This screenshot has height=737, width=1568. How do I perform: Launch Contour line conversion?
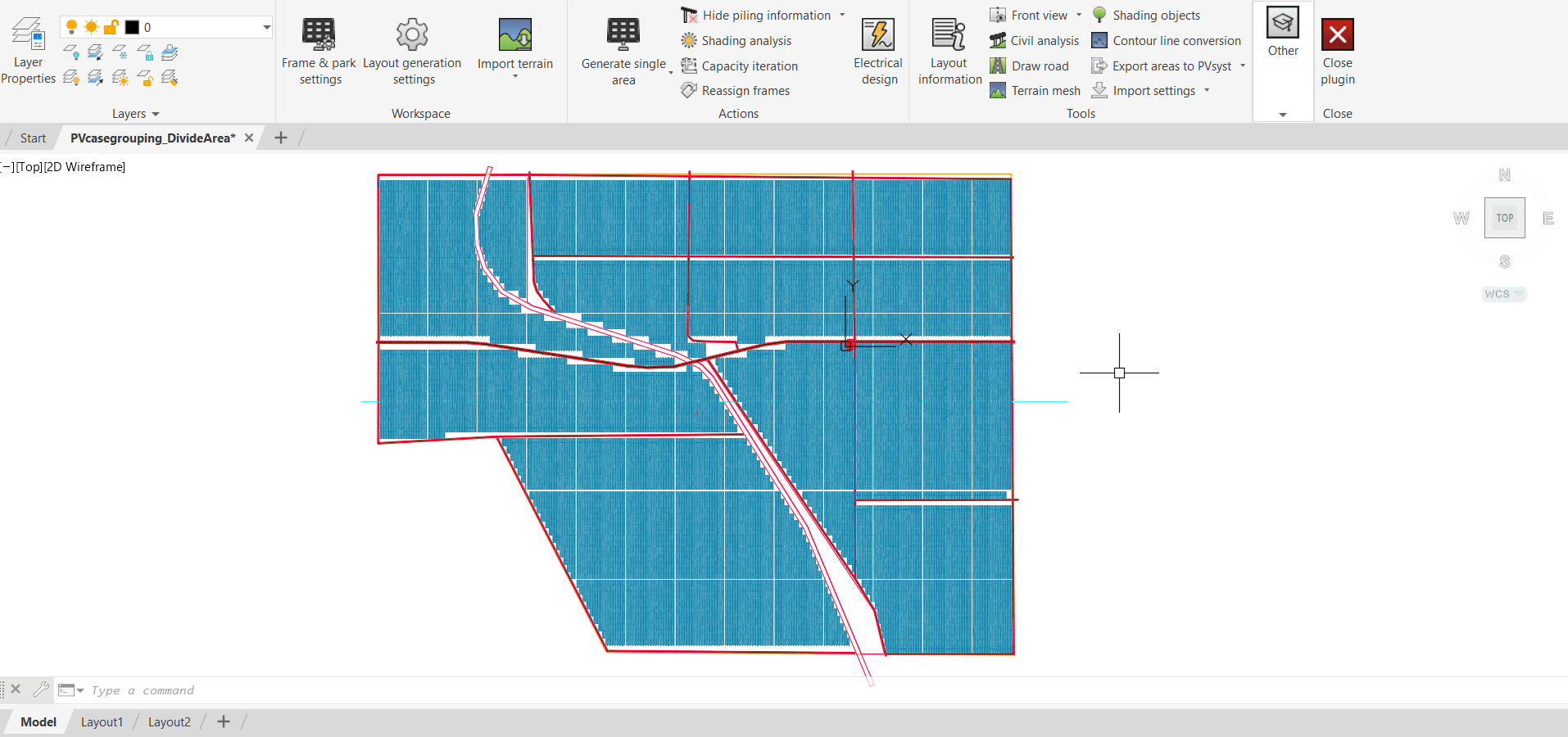coord(1176,41)
